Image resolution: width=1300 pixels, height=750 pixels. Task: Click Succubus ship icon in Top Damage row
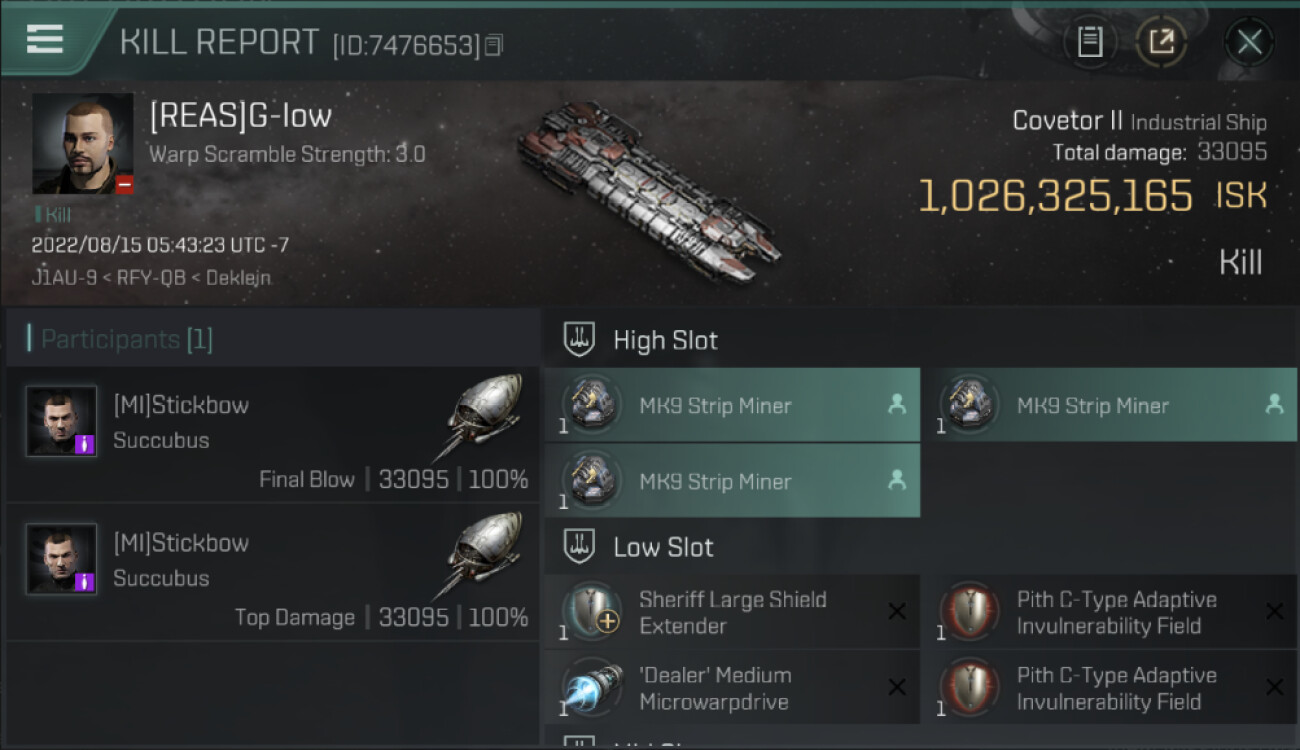point(485,555)
